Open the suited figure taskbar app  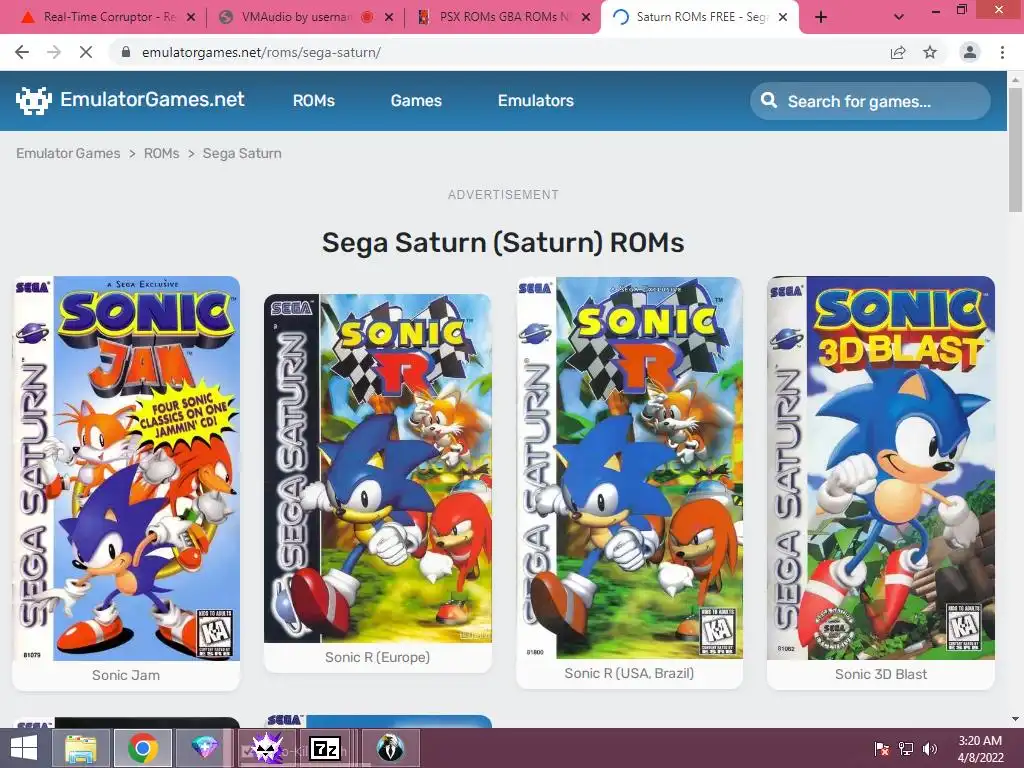(390, 748)
